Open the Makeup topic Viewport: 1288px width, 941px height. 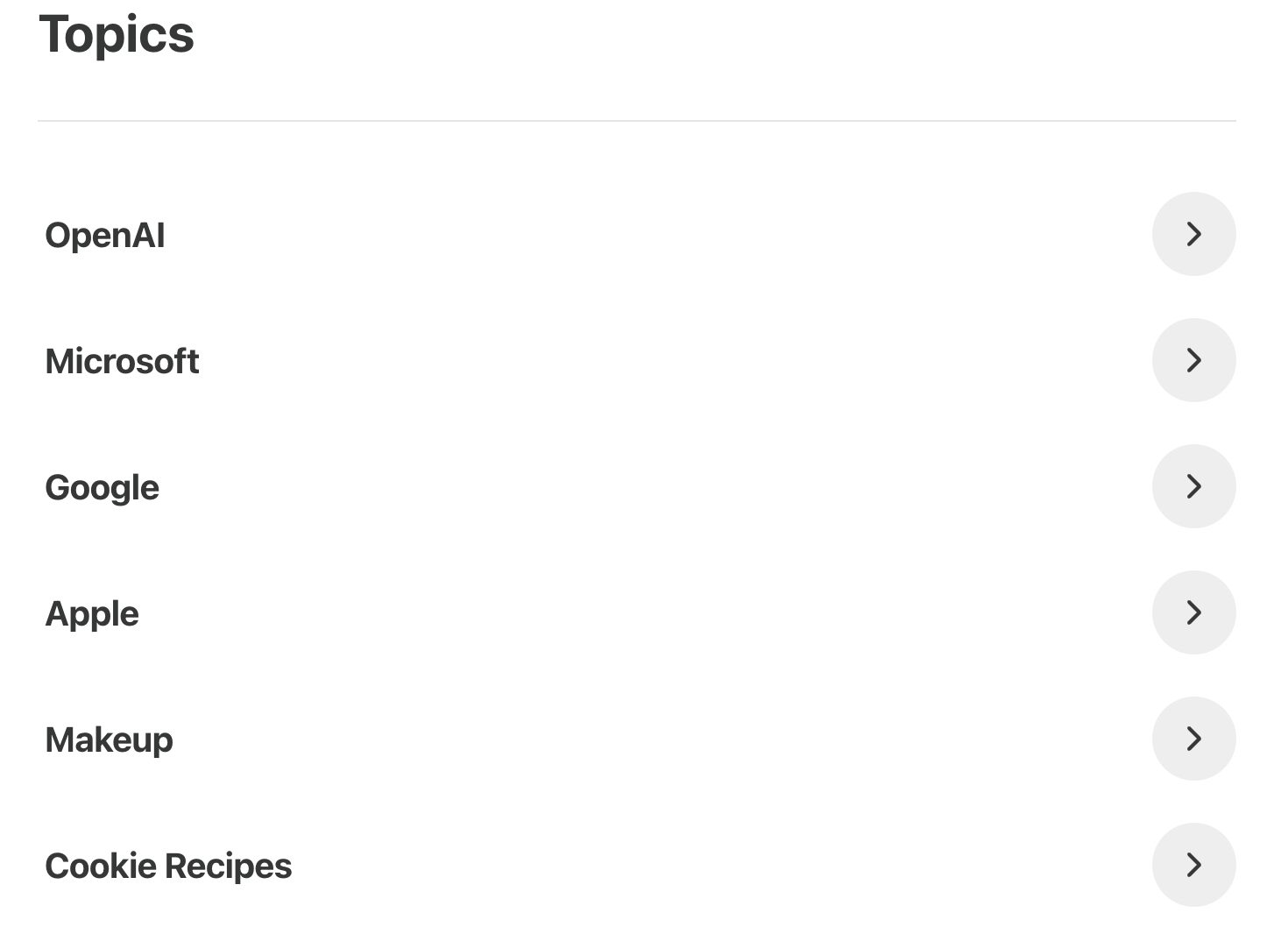click(109, 739)
